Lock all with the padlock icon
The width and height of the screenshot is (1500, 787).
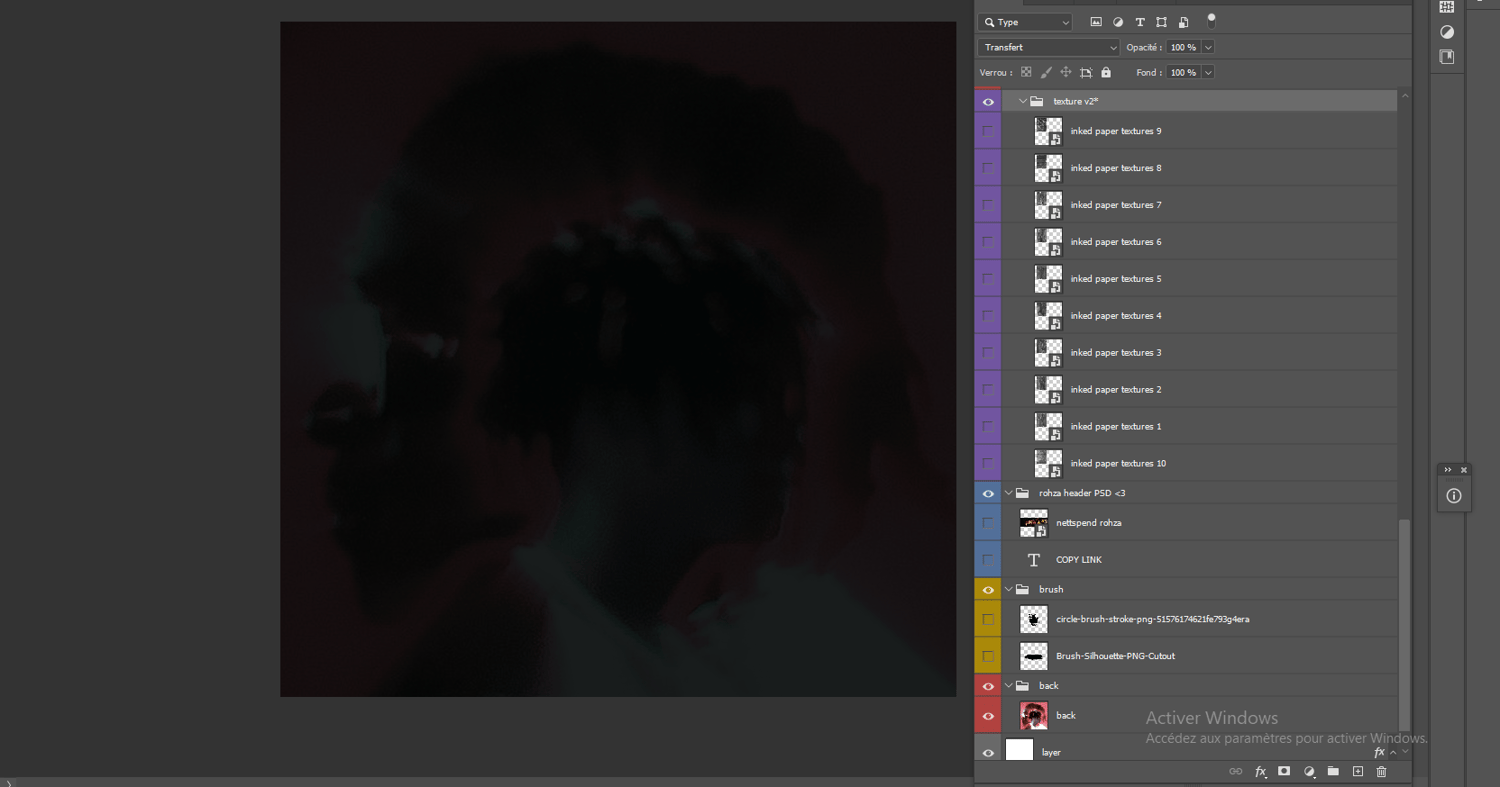pyautogui.click(x=1106, y=72)
